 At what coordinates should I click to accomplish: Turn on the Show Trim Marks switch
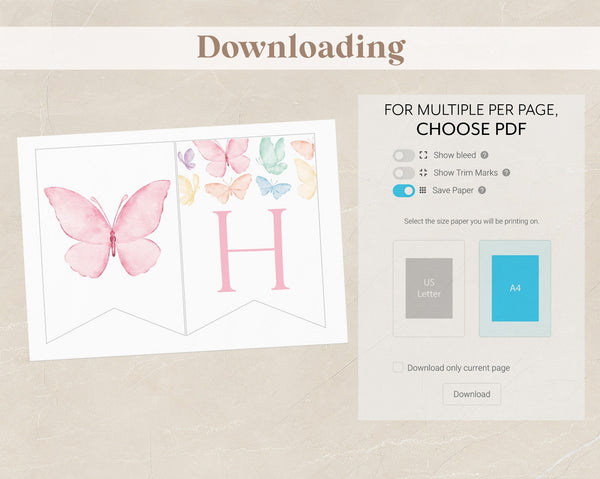pyautogui.click(x=404, y=173)
